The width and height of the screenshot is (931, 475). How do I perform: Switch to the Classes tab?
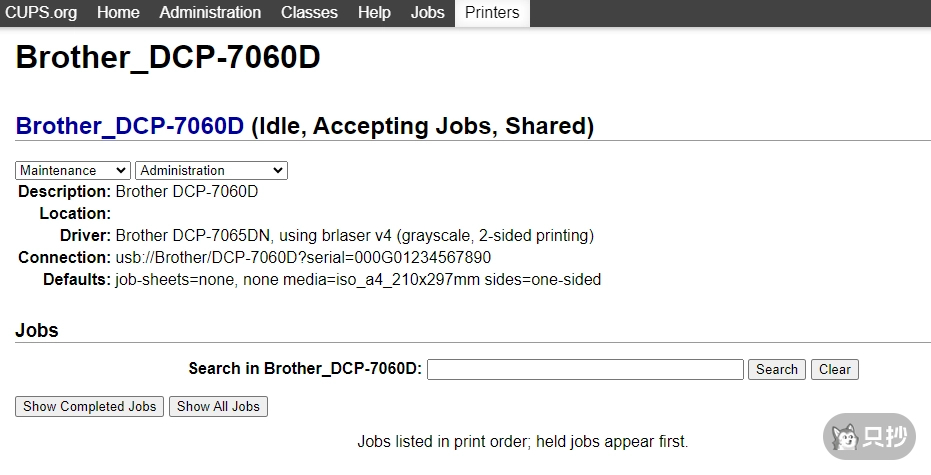(x=309, y=13)
